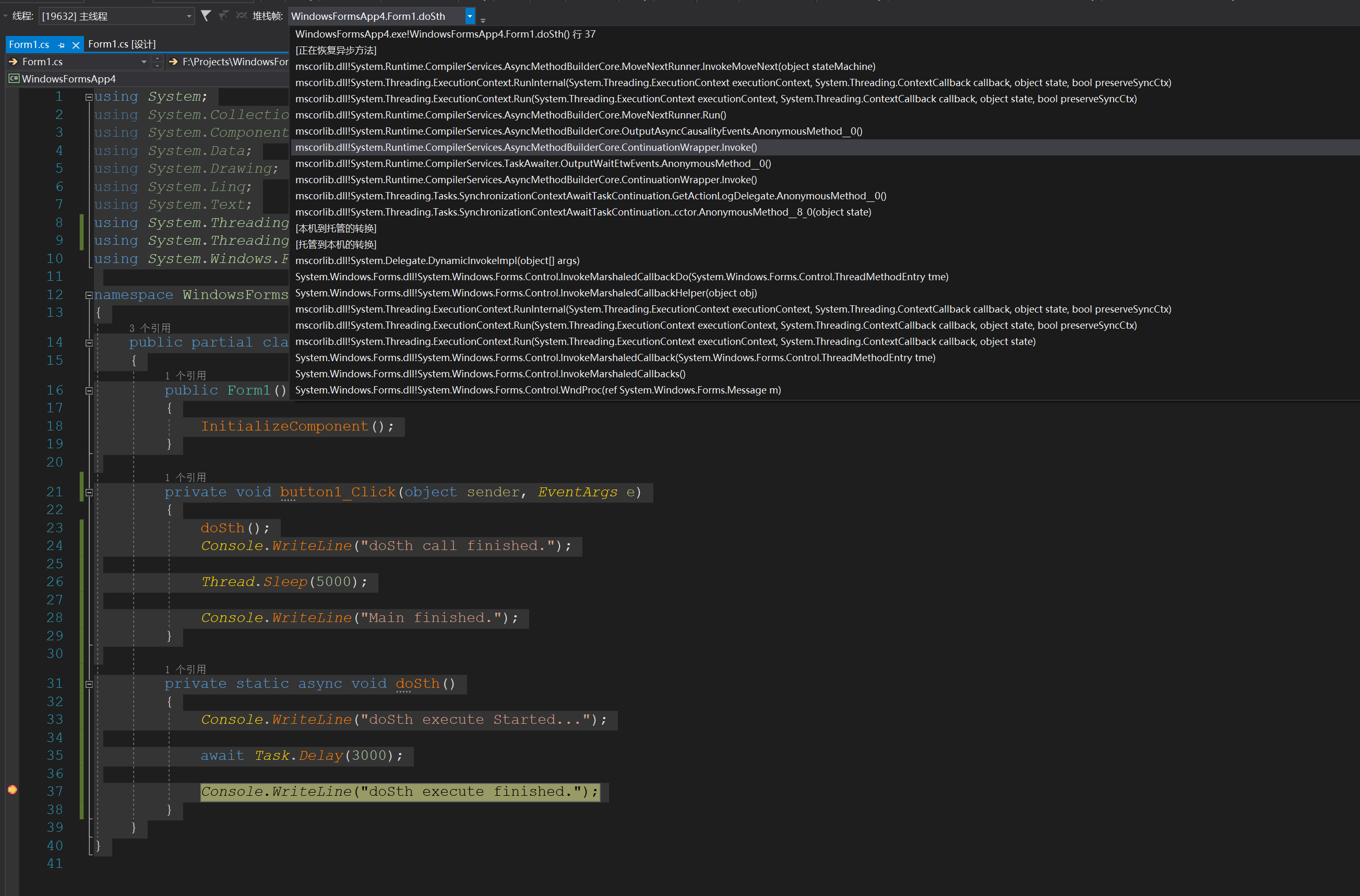Click the switch-to-flagged-threads icon beside funnel
Screen dimensions: 1360x896
(x=223, y=16)
